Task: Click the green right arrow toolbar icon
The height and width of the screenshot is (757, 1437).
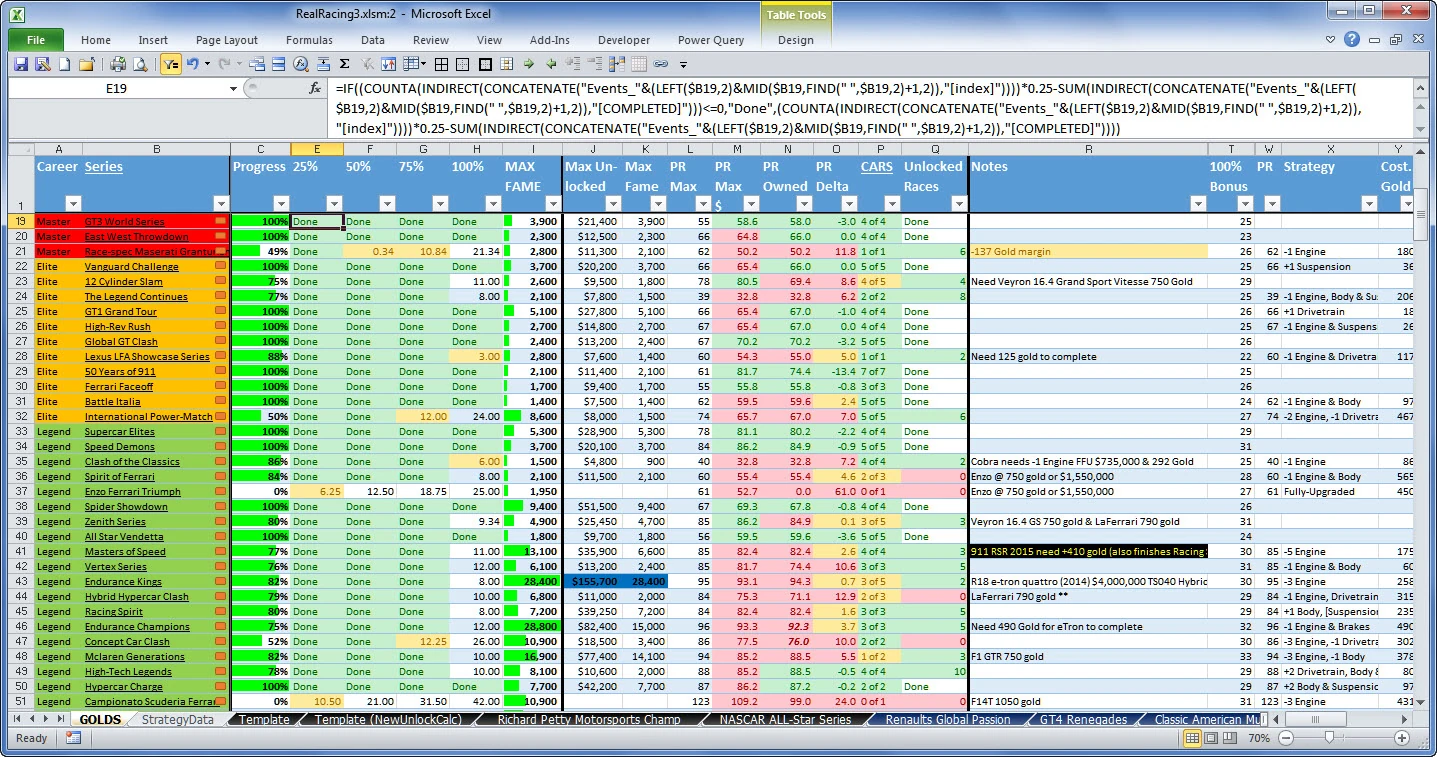Action: pyautogui.click(x=529, y=64)
